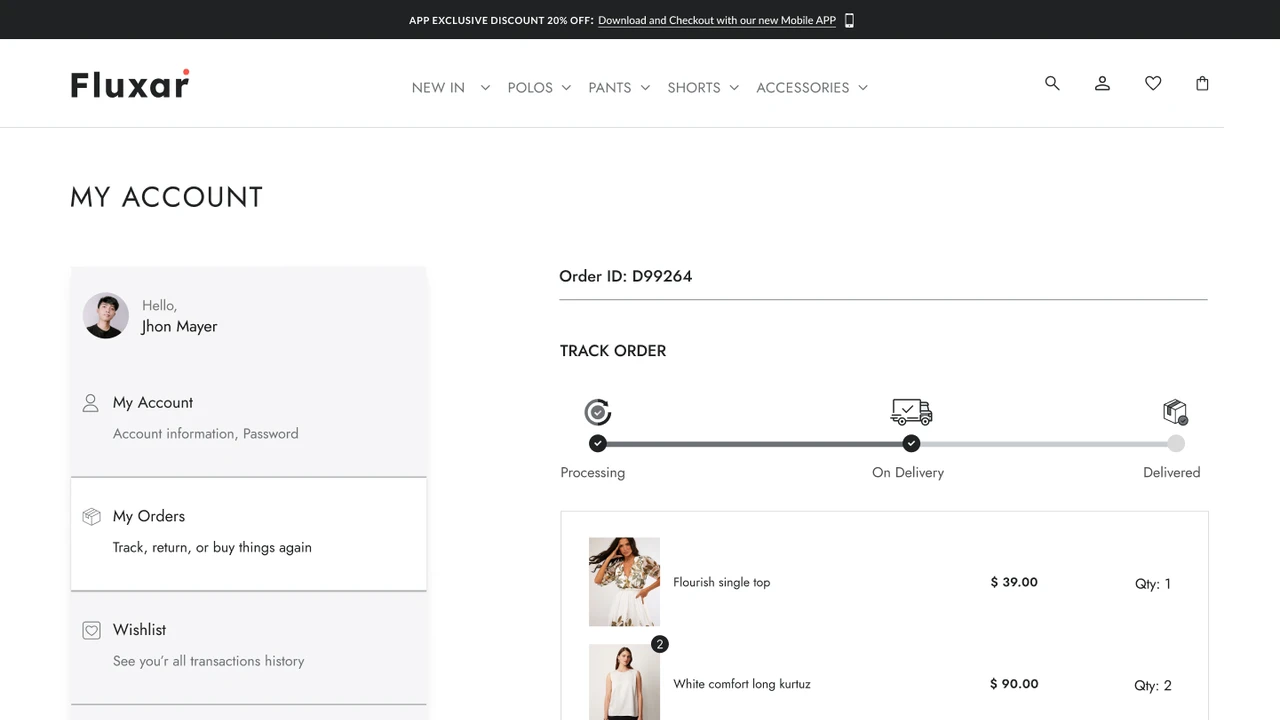This screenshot has width=1280, height=720.
Task: Open the PANTS menu
Action: pos(610,88)
